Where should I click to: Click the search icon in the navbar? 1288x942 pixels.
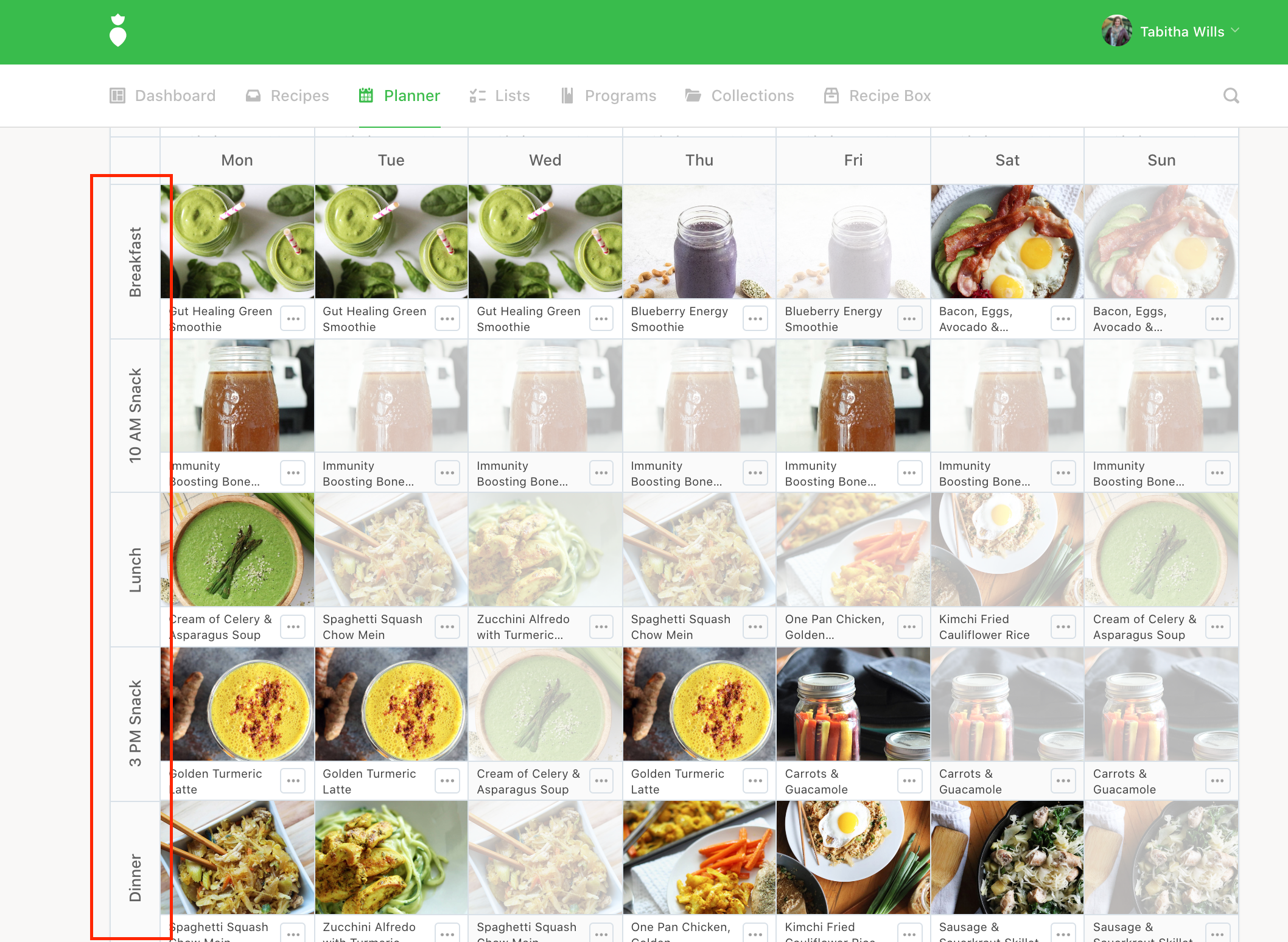[x=1231, y=95]
